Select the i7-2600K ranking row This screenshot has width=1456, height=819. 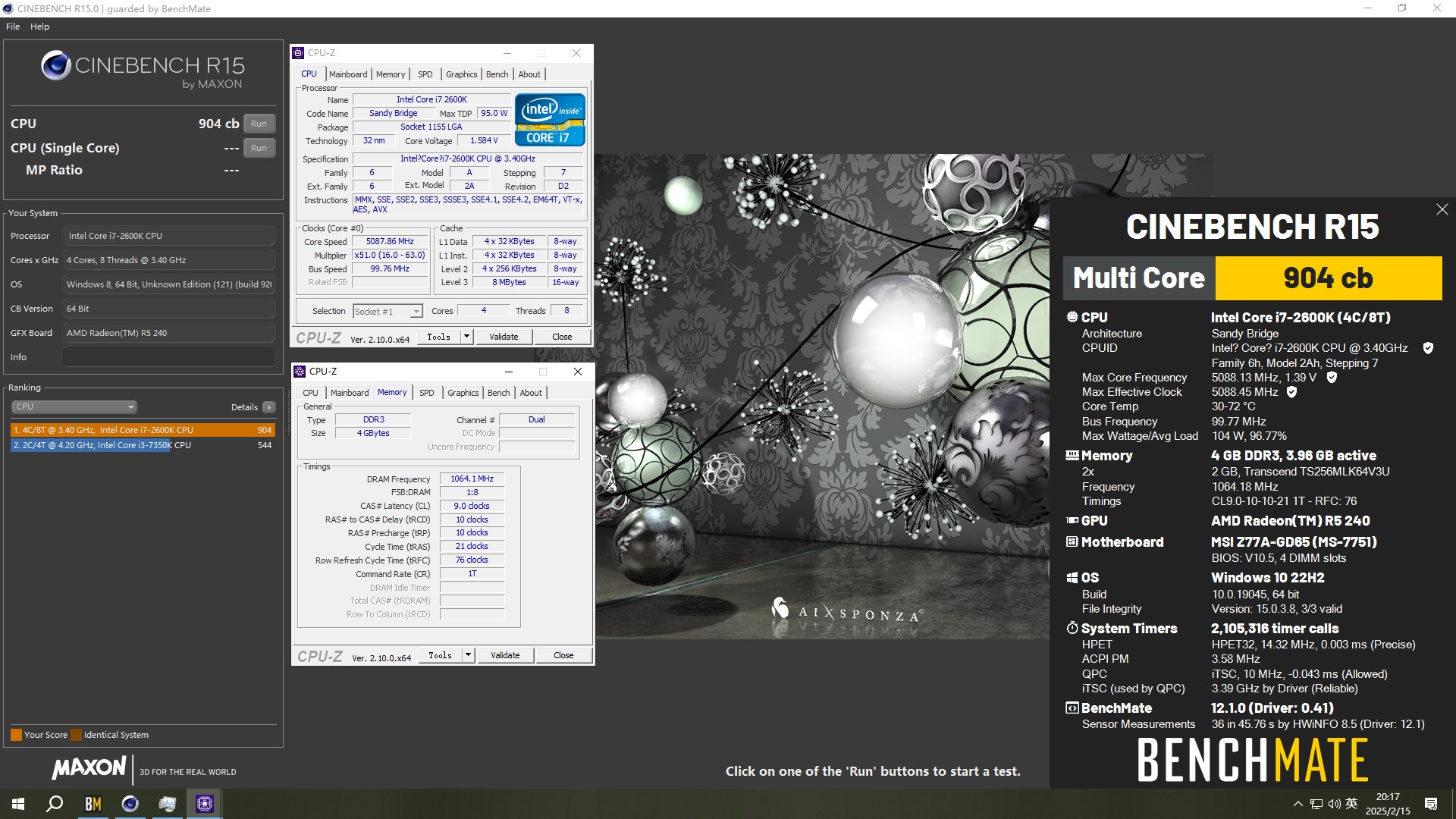click(143, 430)
